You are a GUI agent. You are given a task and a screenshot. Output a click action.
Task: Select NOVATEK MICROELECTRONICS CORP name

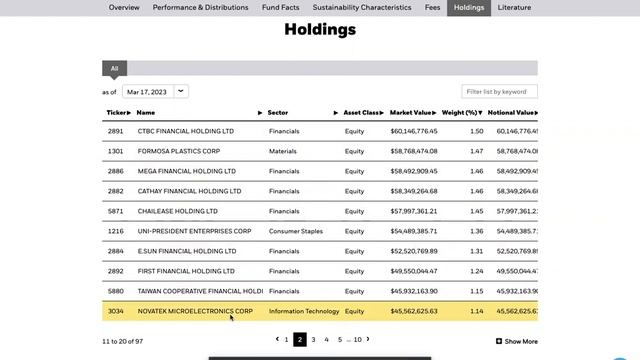click(195, 311)
